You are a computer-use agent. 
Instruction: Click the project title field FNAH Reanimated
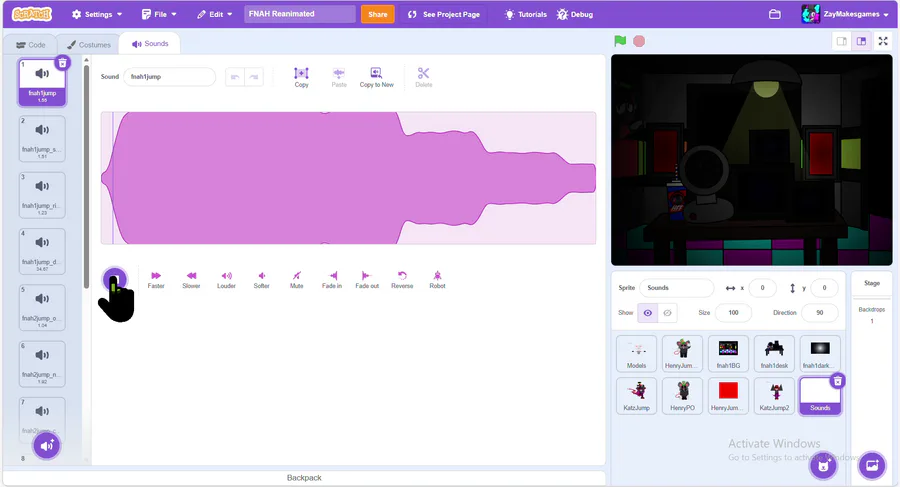point(300,14)
